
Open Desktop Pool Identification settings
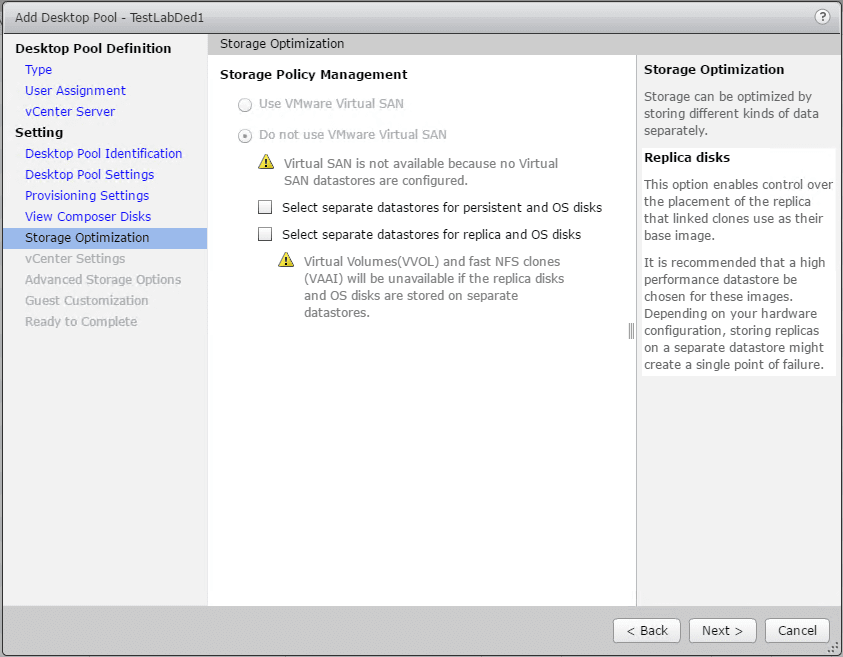coord(103,154)
